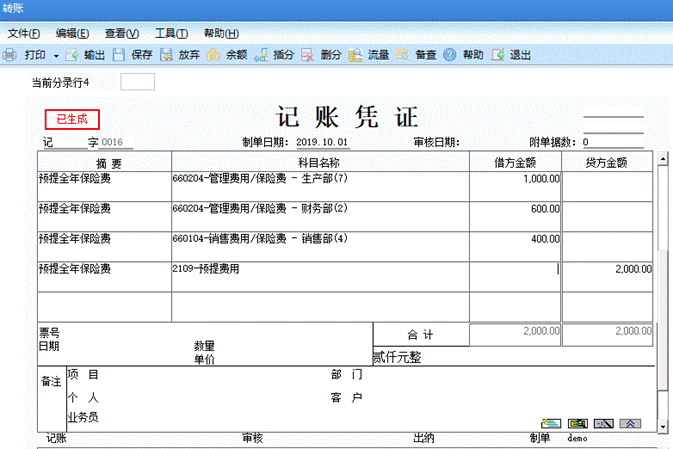Click the Discard (放弃) toolbar button
Image resolution: width=673 pixels, height=449 pixels.
point(181,55)
